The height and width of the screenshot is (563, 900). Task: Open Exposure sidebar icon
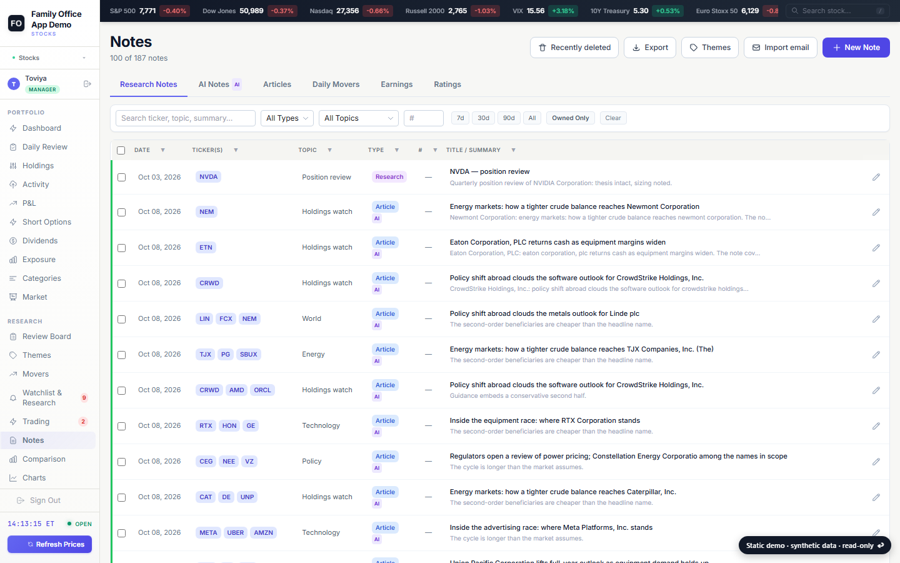point(13,259)
